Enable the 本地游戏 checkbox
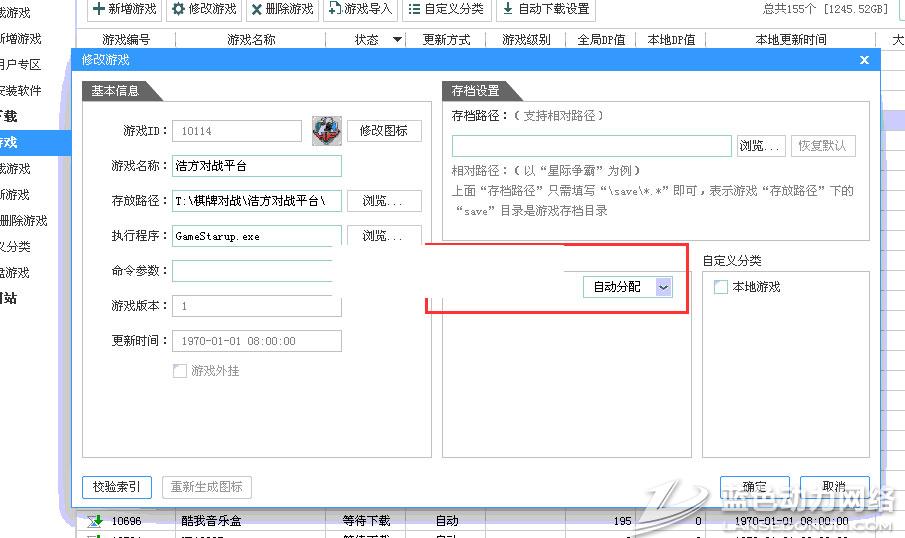This screenshot has height=538, width=905. [x=721, y=287]
